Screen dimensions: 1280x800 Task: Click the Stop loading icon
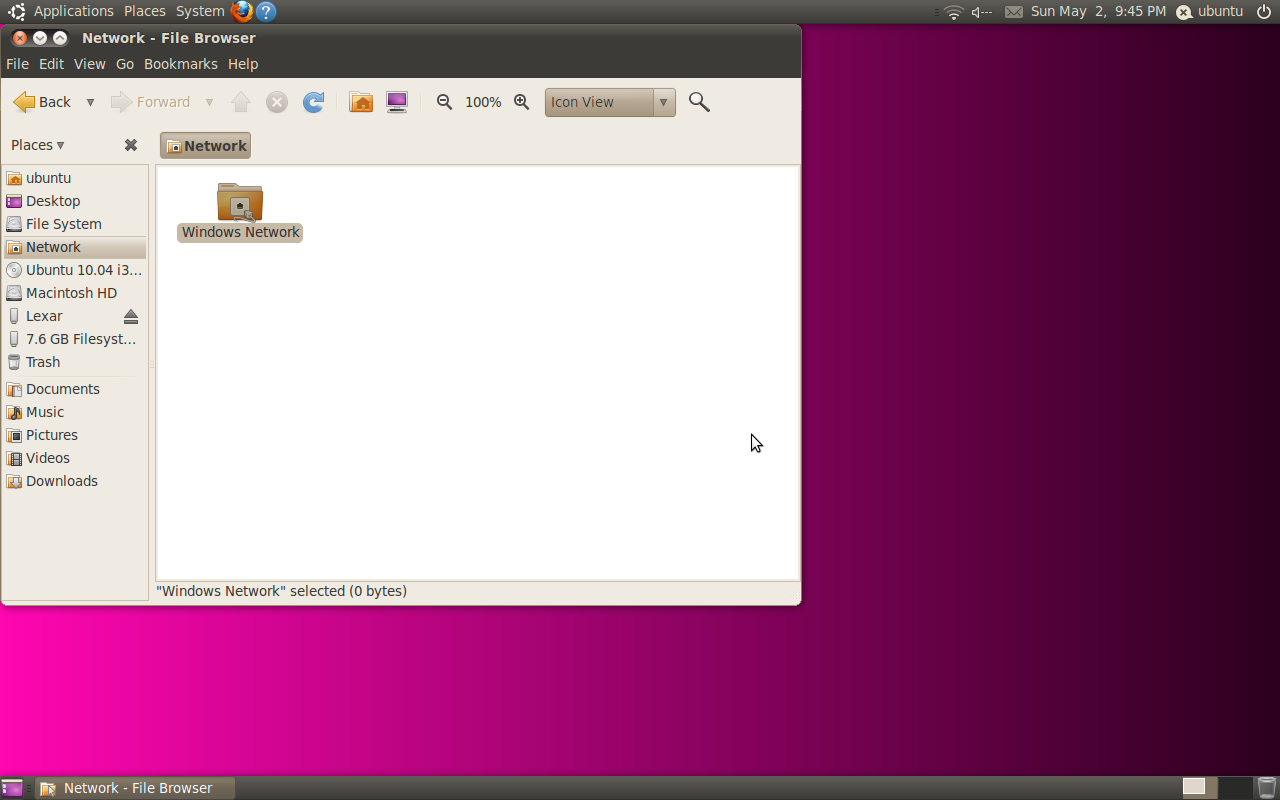tap(277, 102)
